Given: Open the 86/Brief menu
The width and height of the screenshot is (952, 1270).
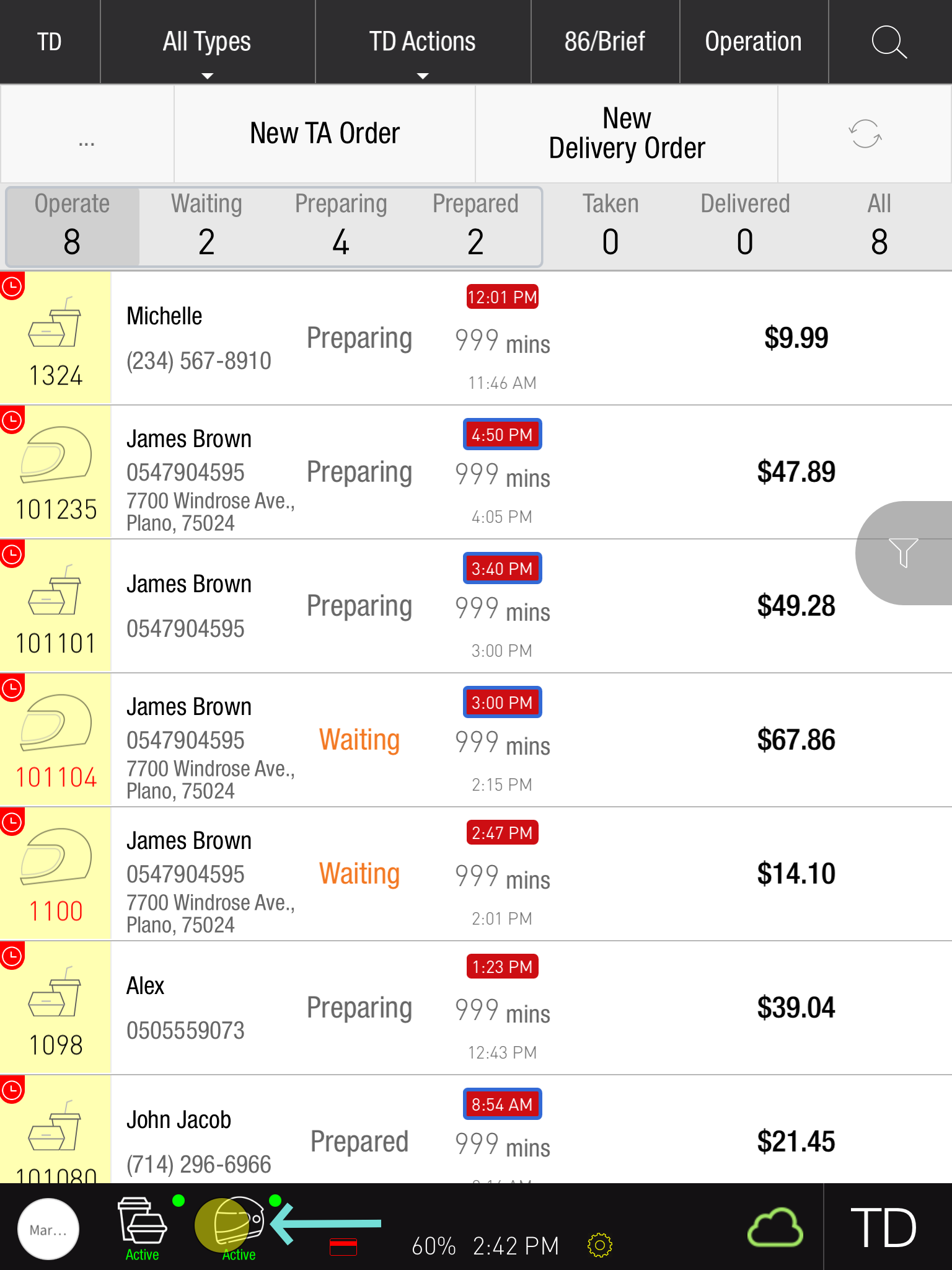Looking at the screenshot, I should 604,42.
